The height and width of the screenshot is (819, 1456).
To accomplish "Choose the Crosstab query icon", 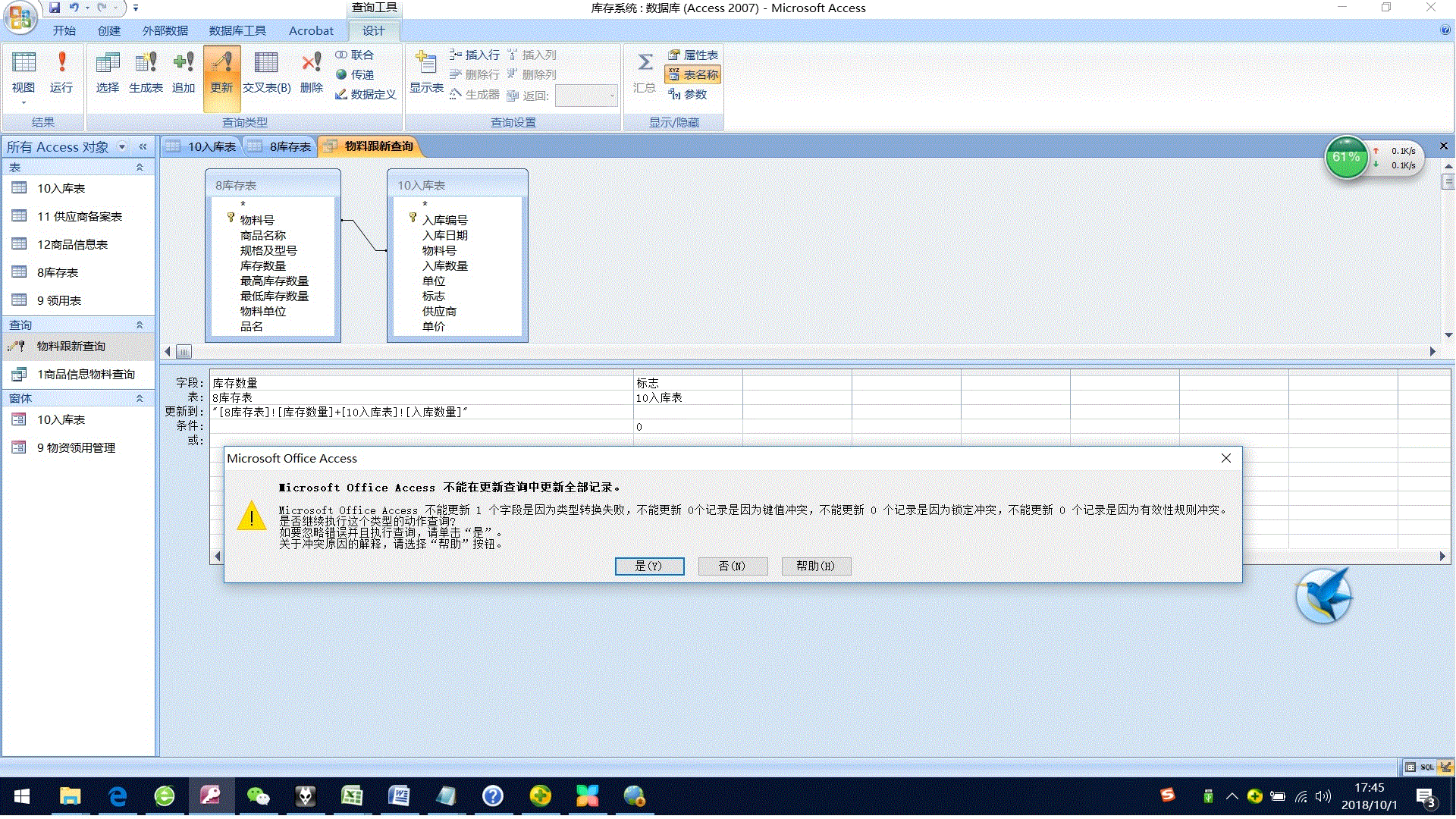I will pyautogui.click(x=266, y=73).
